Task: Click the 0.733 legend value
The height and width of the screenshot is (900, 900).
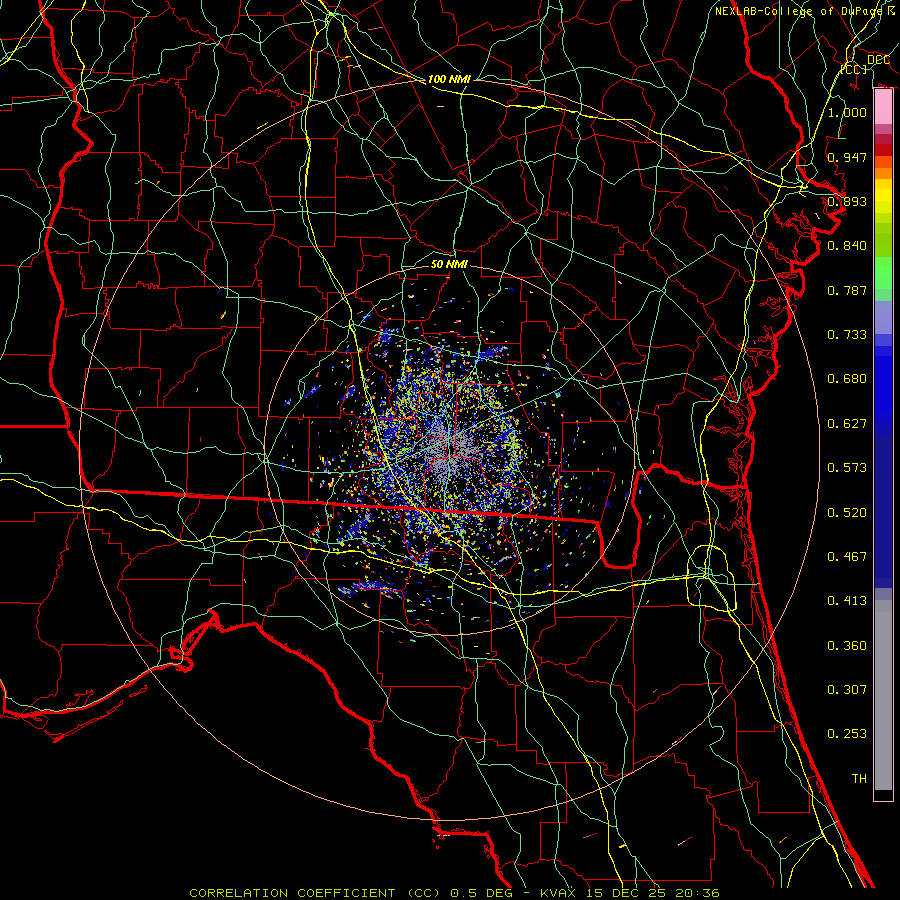Action: (x=847, y=335)
